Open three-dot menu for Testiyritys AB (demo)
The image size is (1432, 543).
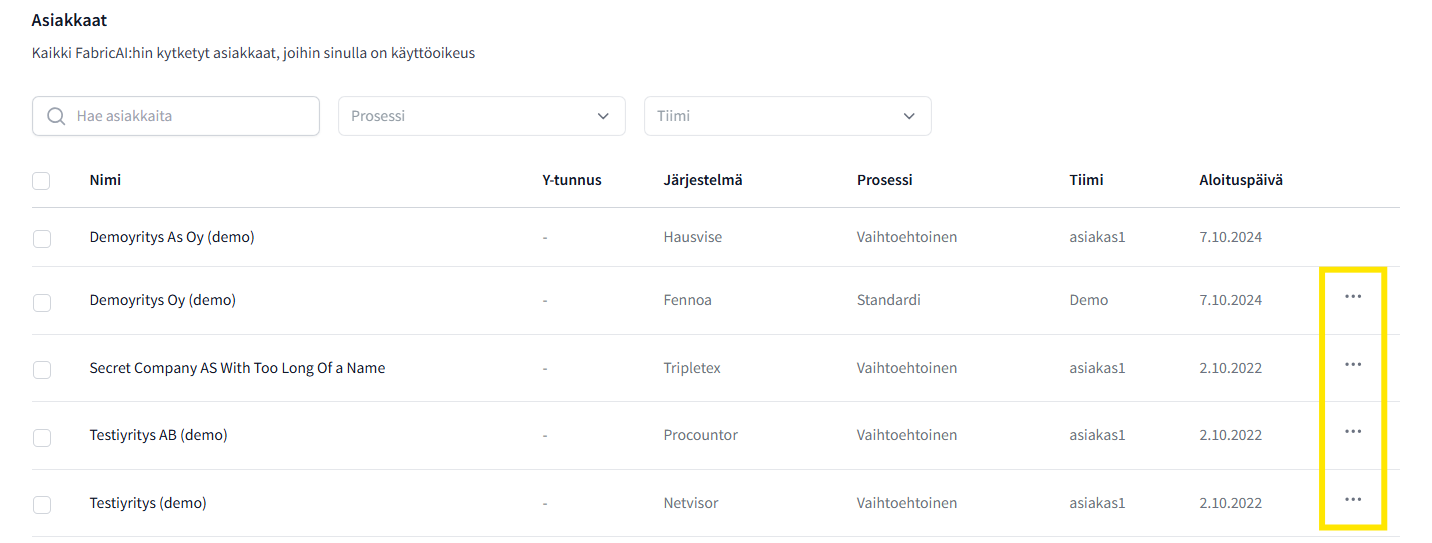pyautogui.click(x=1353, y=432)
